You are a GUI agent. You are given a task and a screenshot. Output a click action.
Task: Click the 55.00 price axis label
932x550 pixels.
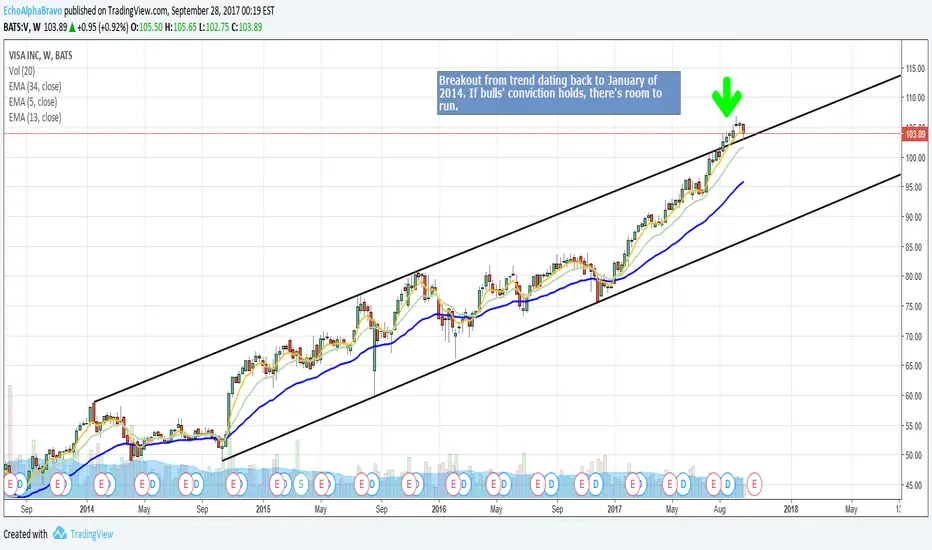pos(915,426)
